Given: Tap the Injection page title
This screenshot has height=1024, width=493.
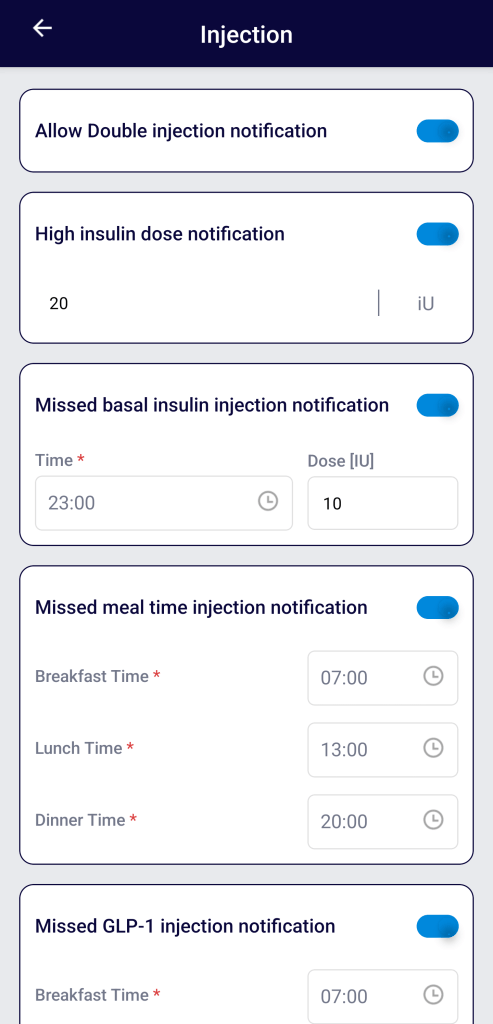Looking at the screenshot, I should coord(246,35).
